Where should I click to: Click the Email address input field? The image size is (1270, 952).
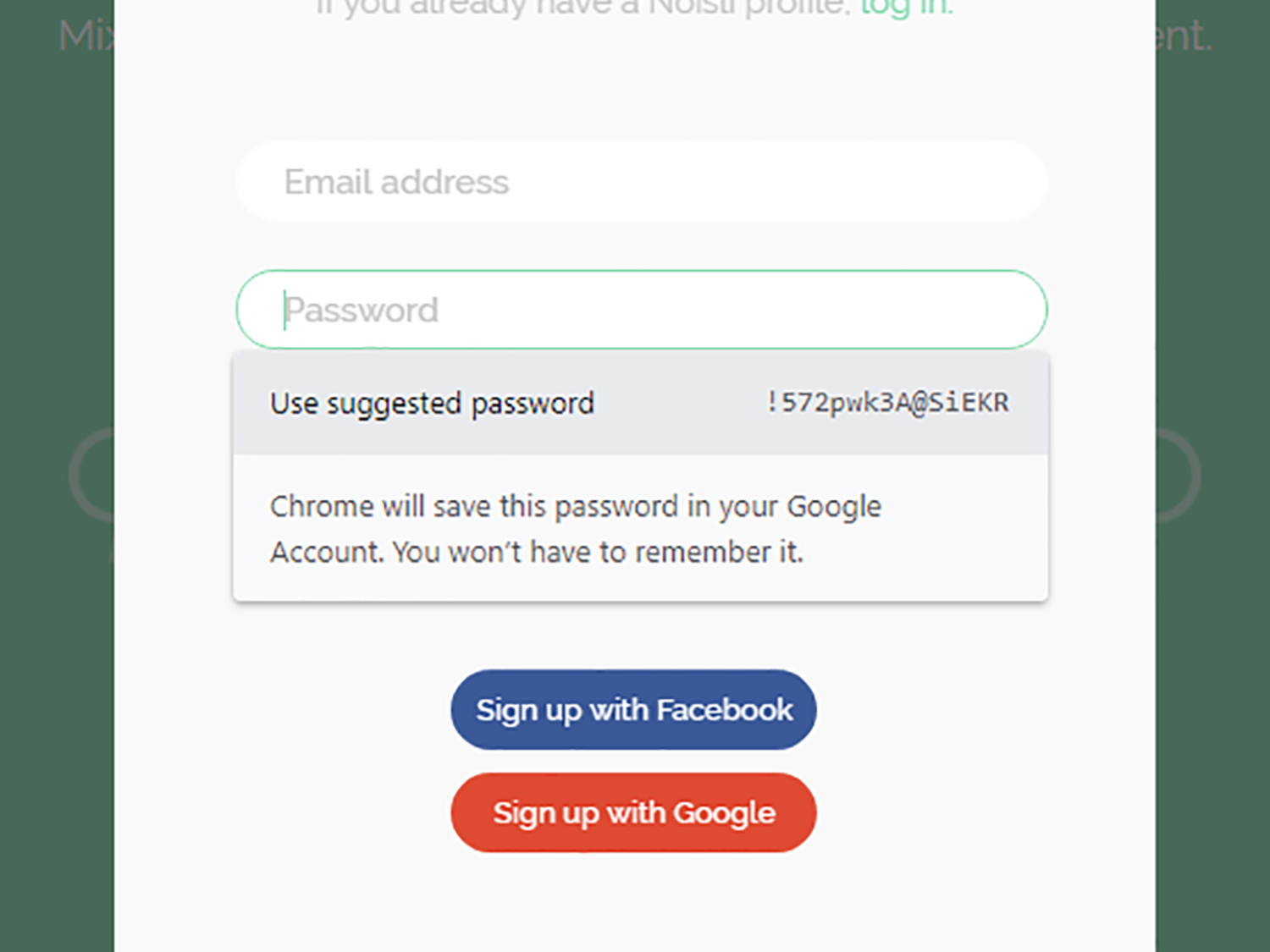pos(640,182)
